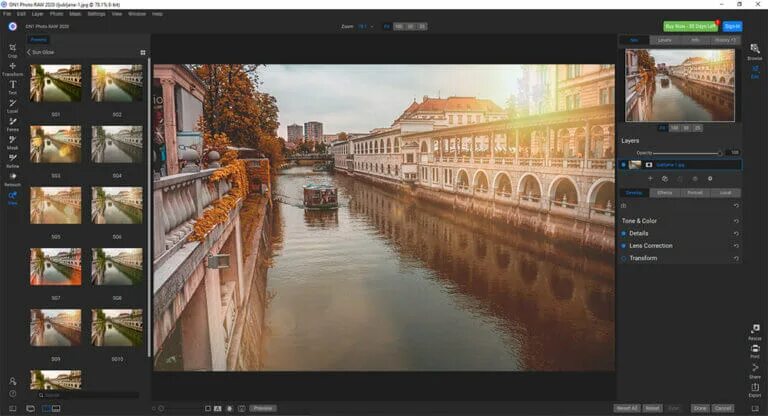
Task: Toggle the Lens Correction pane on/off
Action: coord(624,246)
